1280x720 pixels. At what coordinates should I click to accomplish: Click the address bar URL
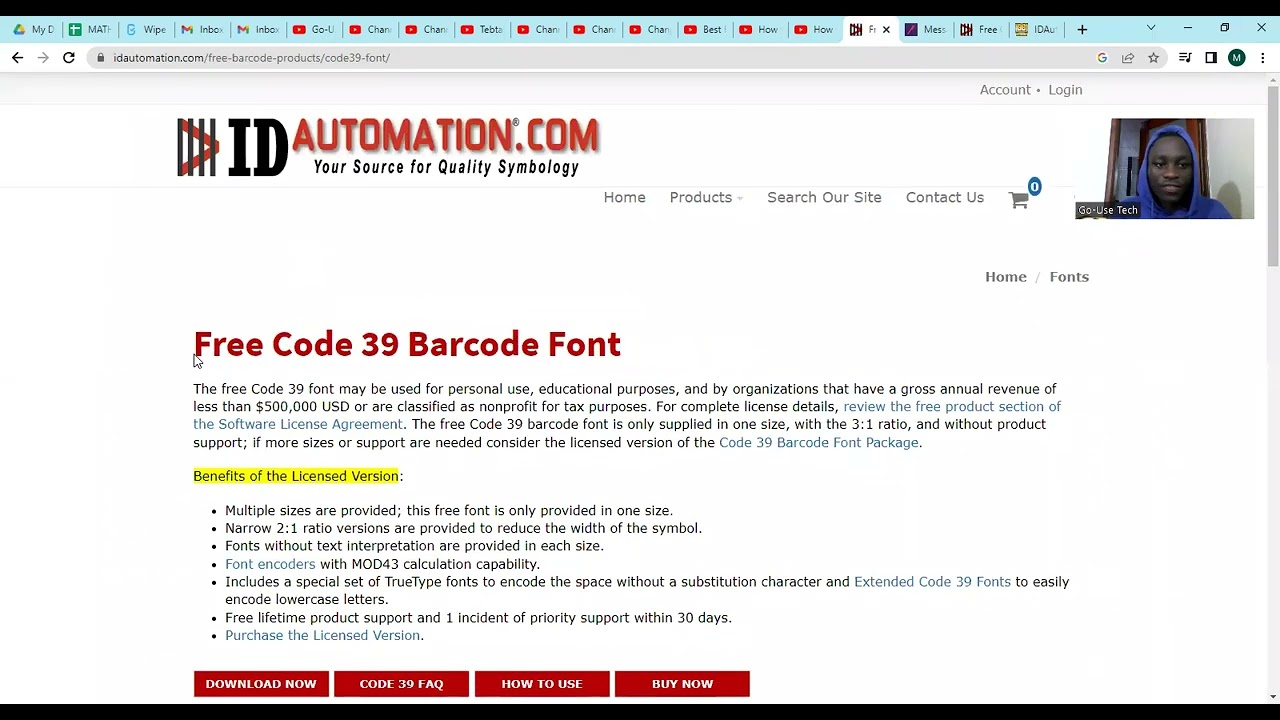251,58
